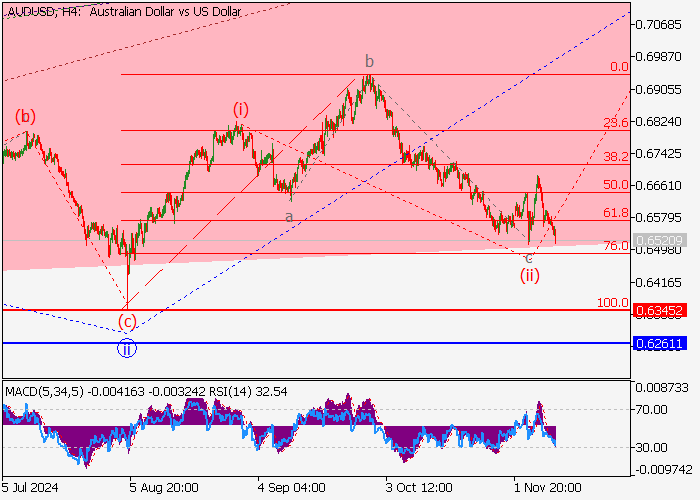This screenshot has height=500, width=700.
Task: Click the time axis date '3 Oct 12:00'
Action: [x=419, y=488]
